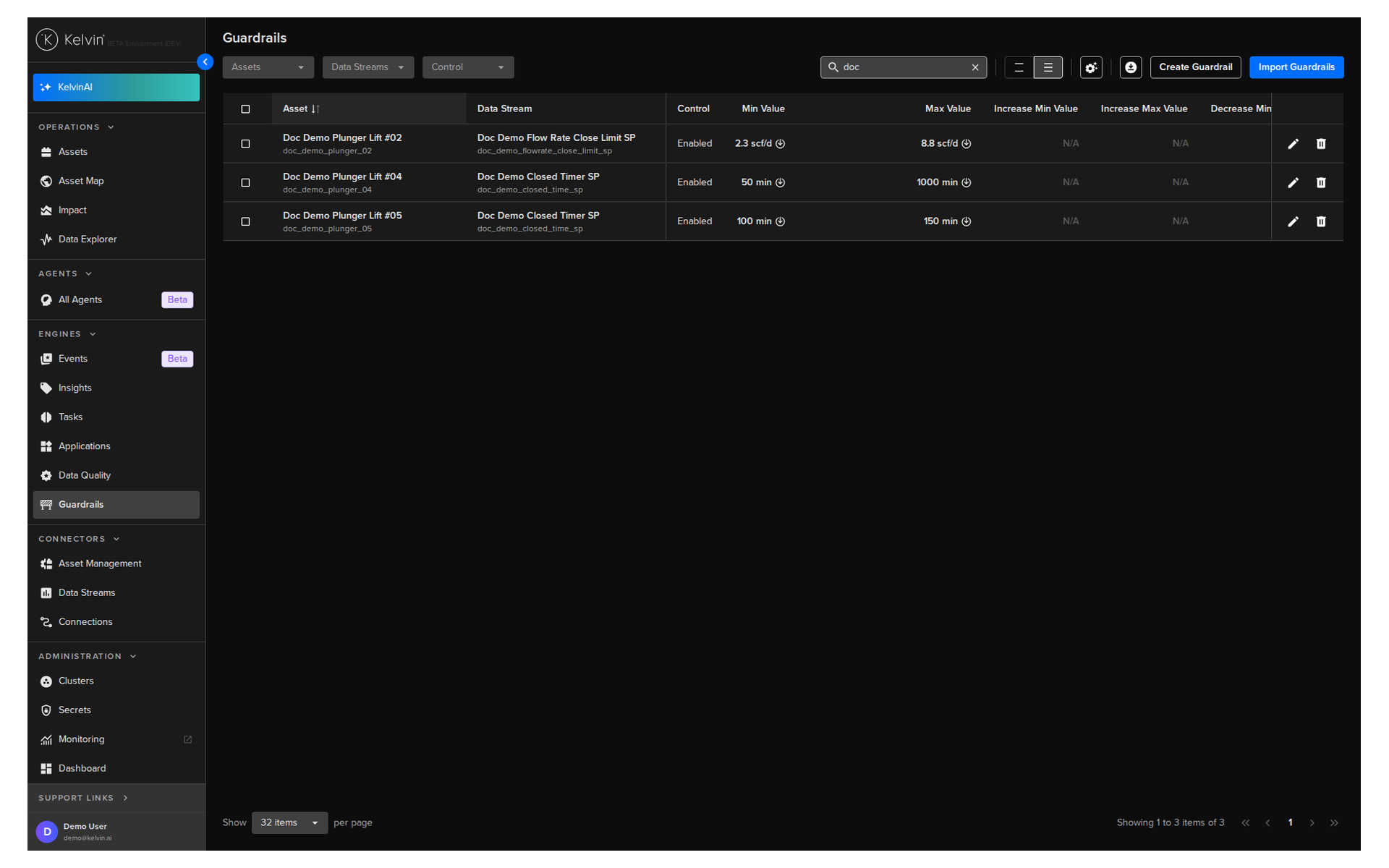Click the Create Guardrail button
The image size is (1389, 868).
1195,67
